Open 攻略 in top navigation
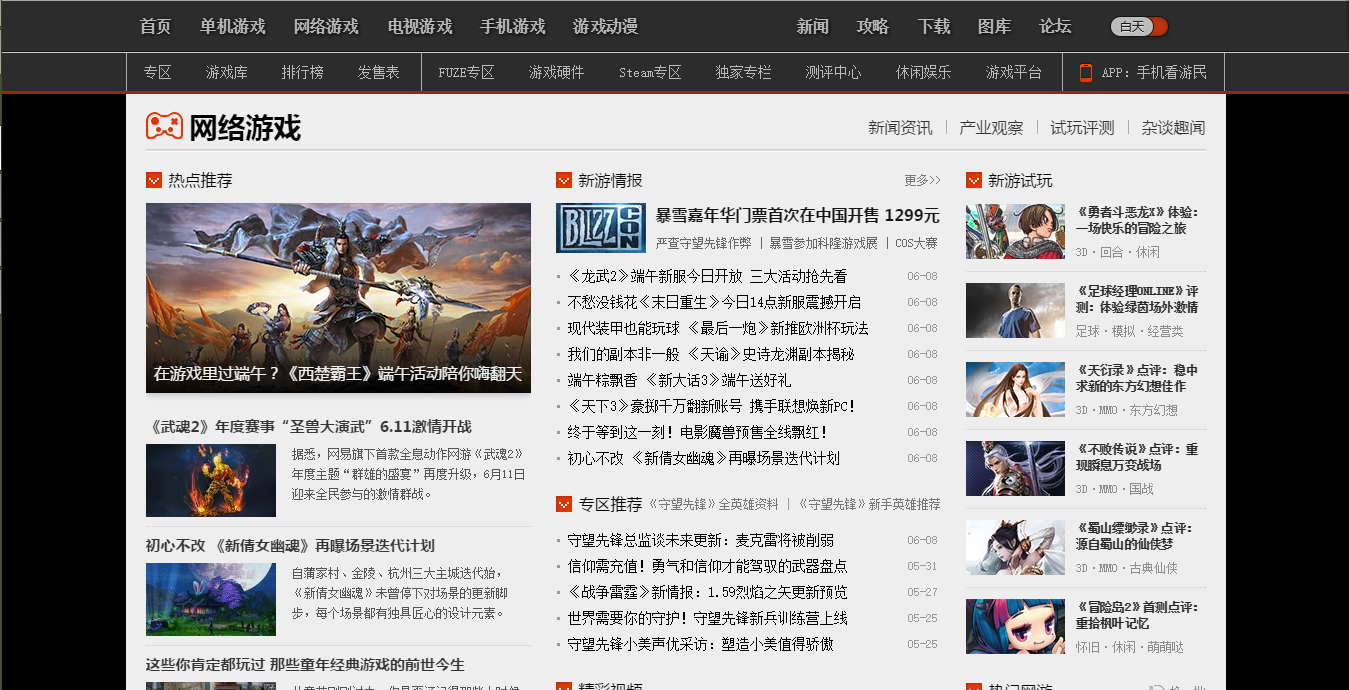 tap(873, 26)
